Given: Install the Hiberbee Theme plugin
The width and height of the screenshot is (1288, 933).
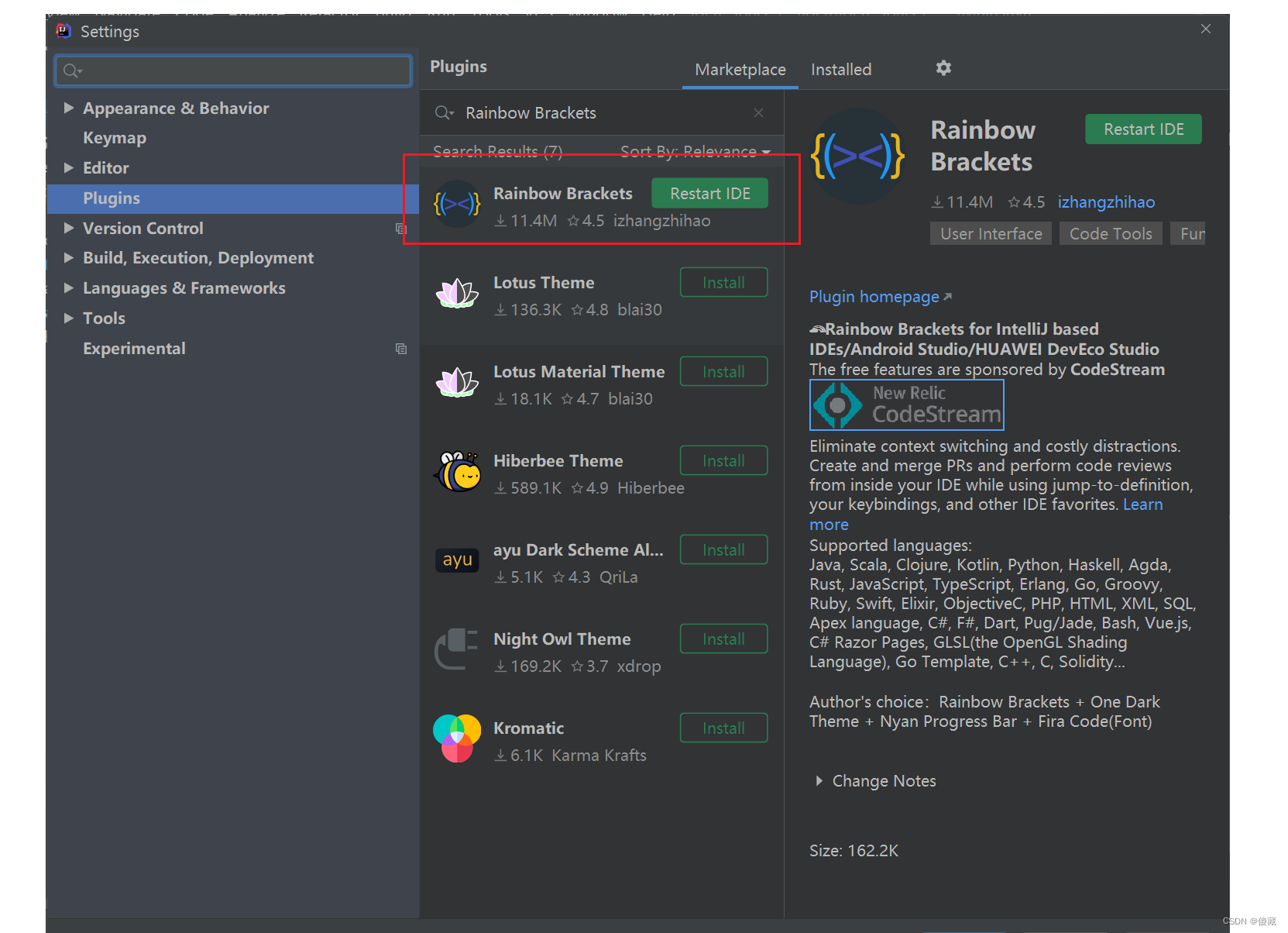Looking at the screenshot, I should [x=723, y=461].
